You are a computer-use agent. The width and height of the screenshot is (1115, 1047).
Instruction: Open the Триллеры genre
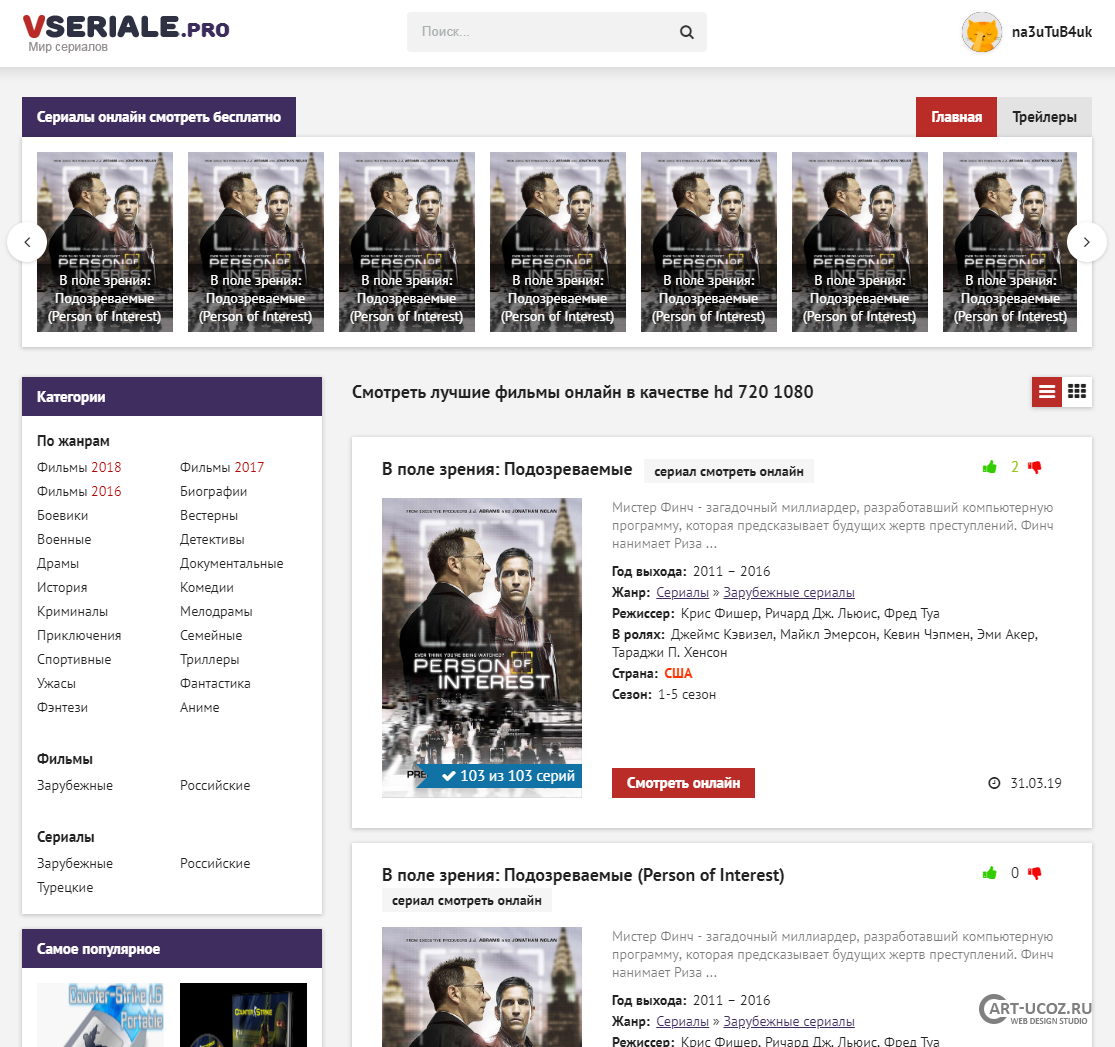click(x=209, y=660)
